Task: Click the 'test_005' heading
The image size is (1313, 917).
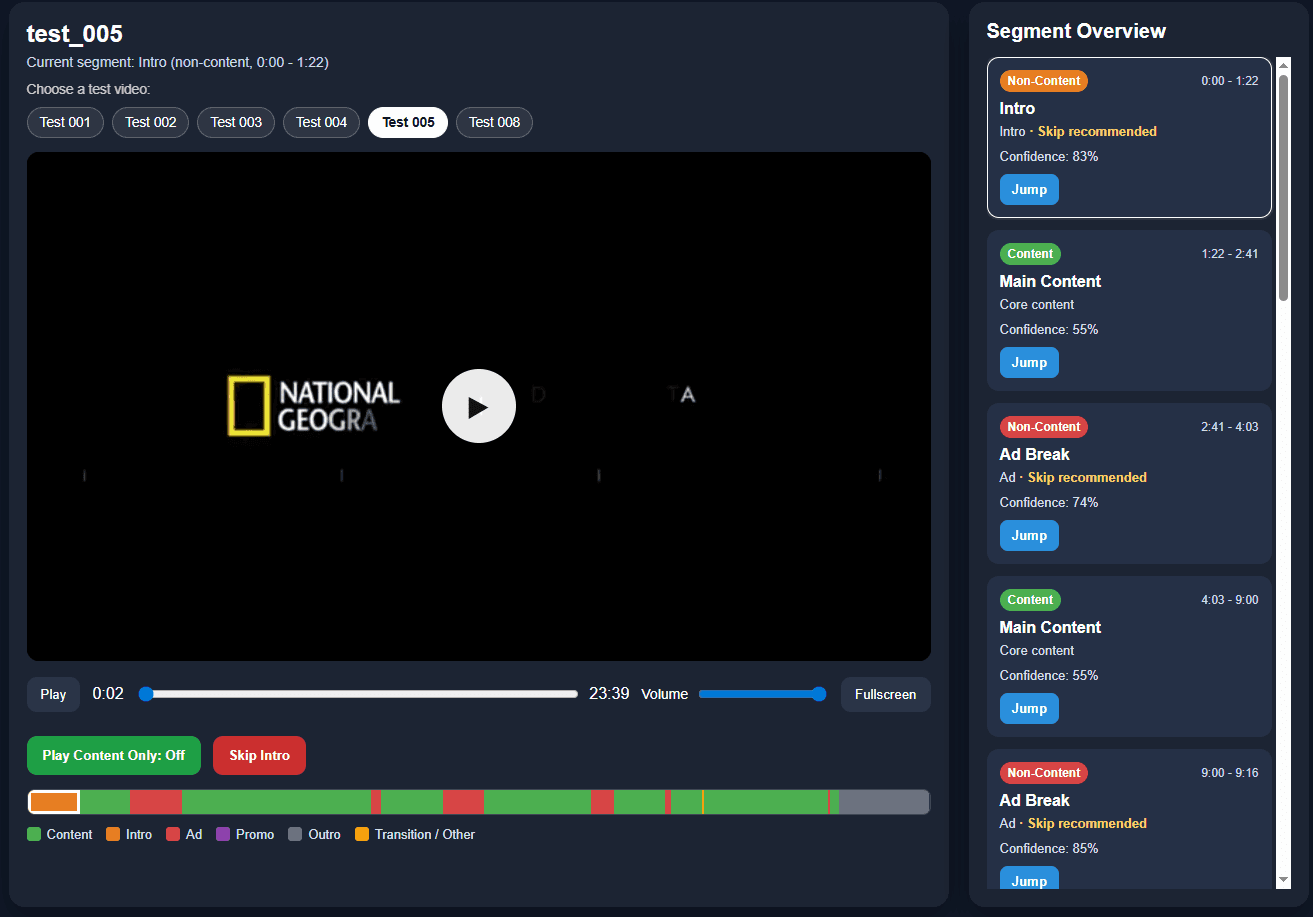Action: [x=75, y=33]
